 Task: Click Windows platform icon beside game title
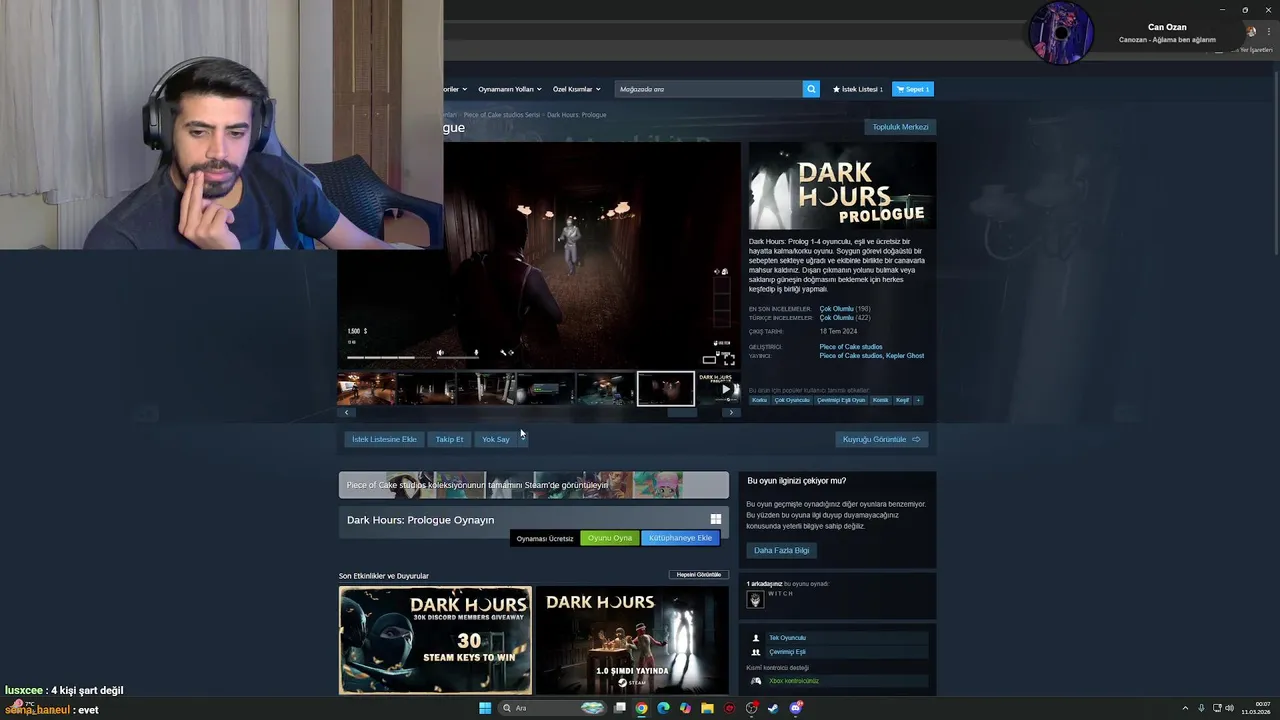coord(716,519)
